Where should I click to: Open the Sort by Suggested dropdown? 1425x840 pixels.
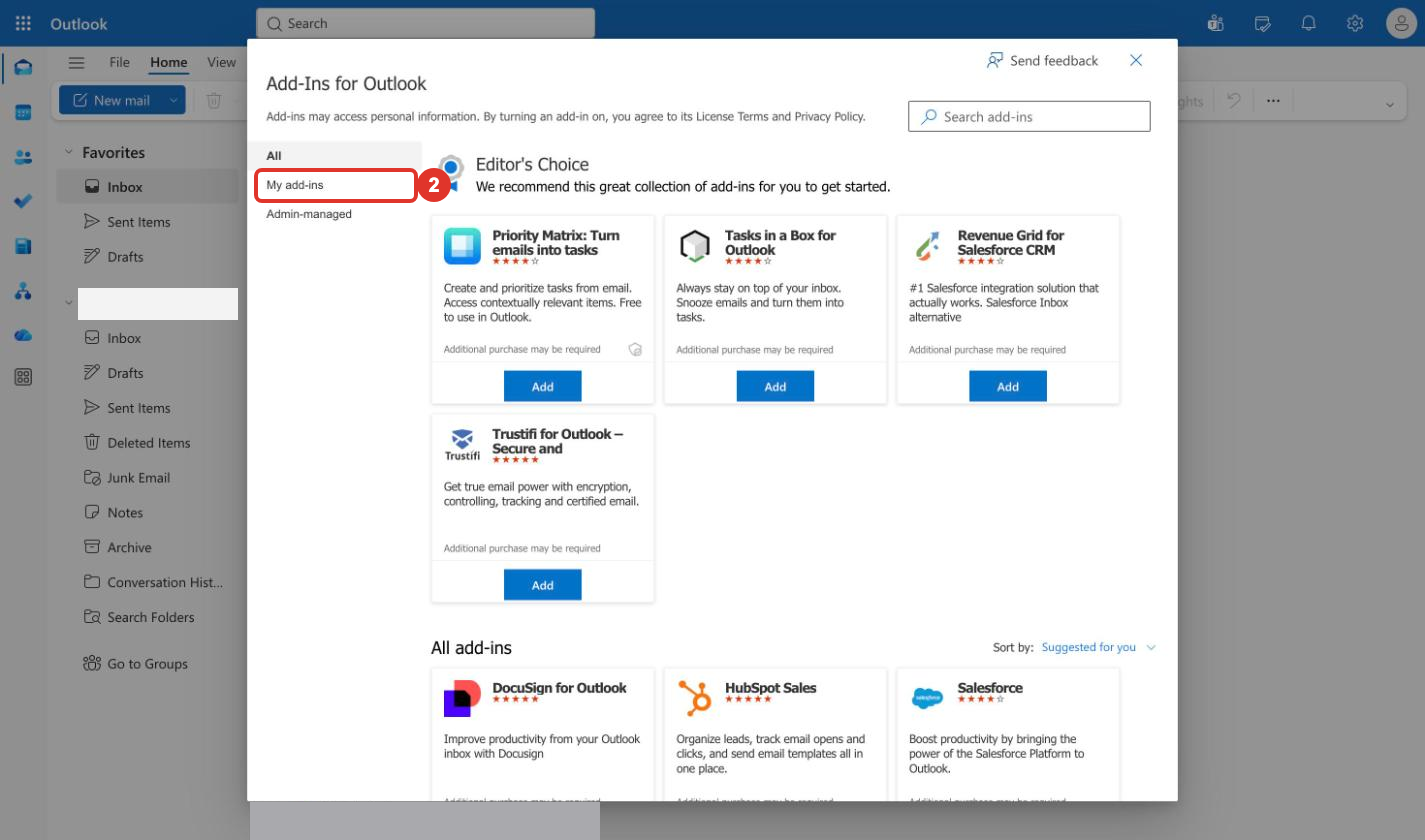pos(1098,647)
